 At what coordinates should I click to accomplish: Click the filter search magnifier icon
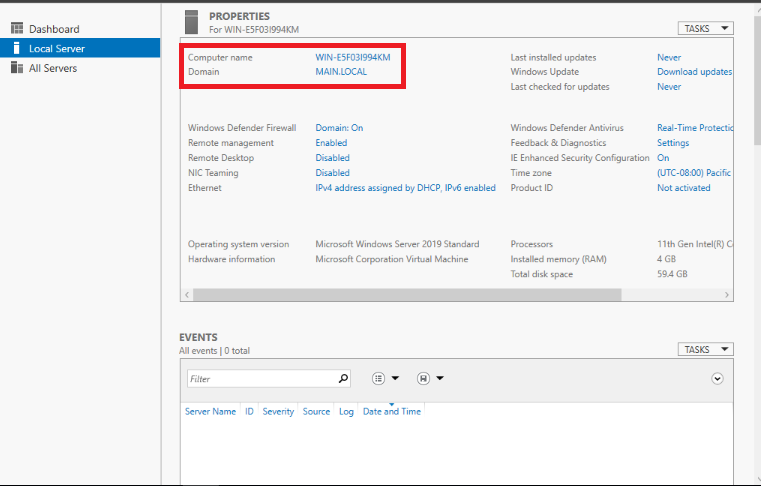pos(343,378)
